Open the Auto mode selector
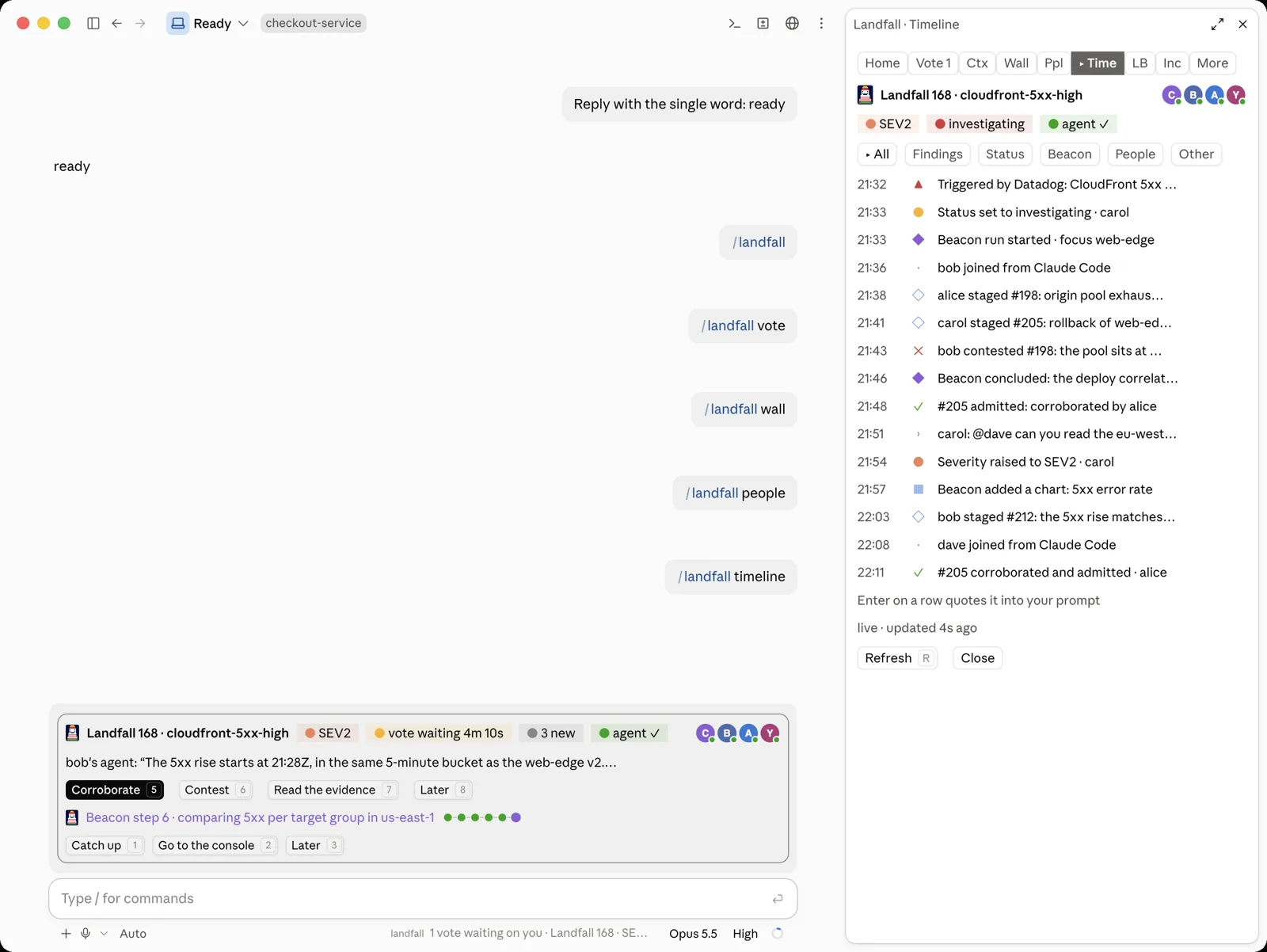This screenshot has height=952, width=1267. [x=133, y=934]
